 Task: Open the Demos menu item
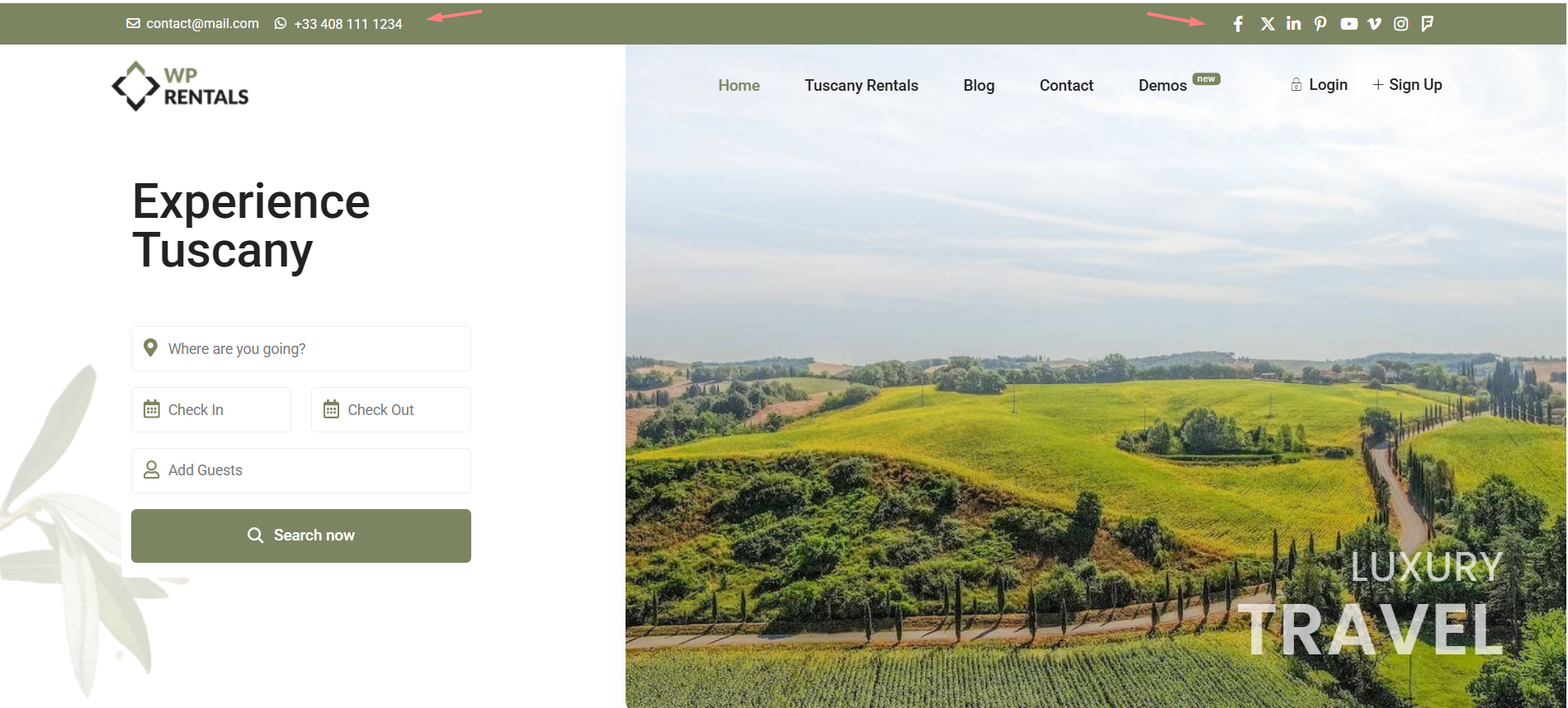(x=1162, y=86)
